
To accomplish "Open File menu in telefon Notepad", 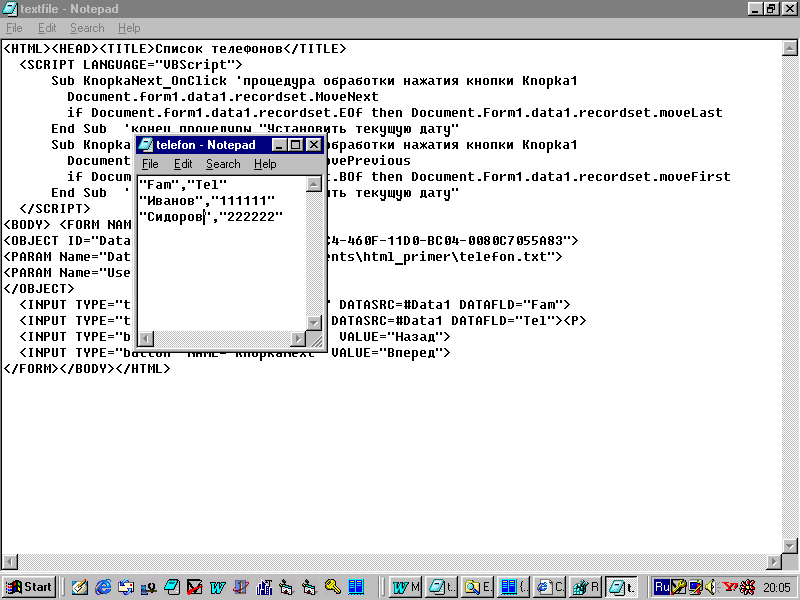I will click(x=150, y=164).
